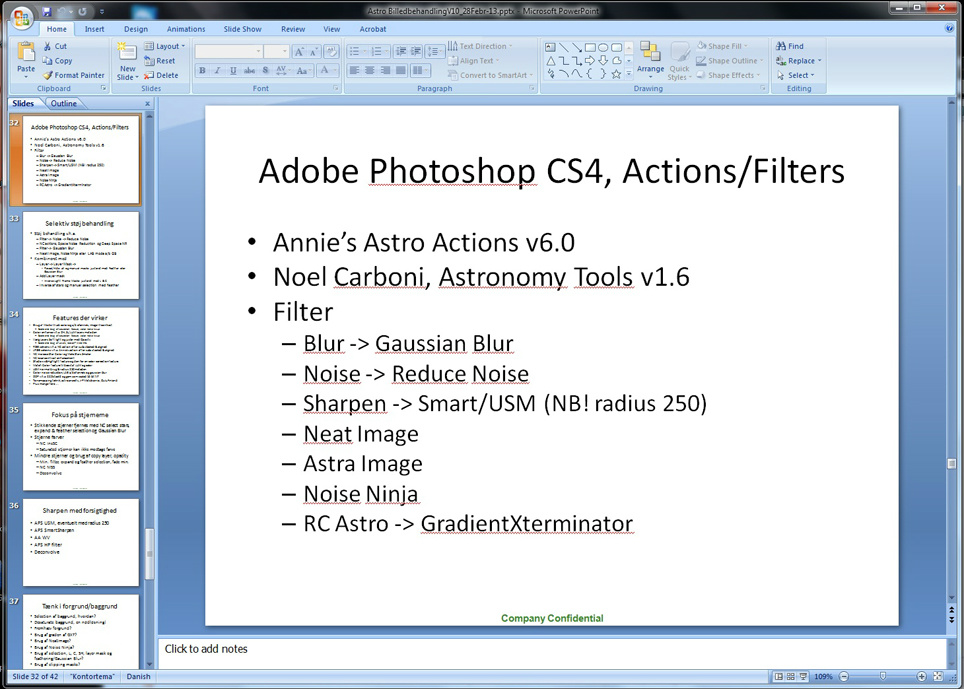Image resolution: width=964 pixels, height=689 pixels.
Task: Align text left
Action: click(355, 71)
